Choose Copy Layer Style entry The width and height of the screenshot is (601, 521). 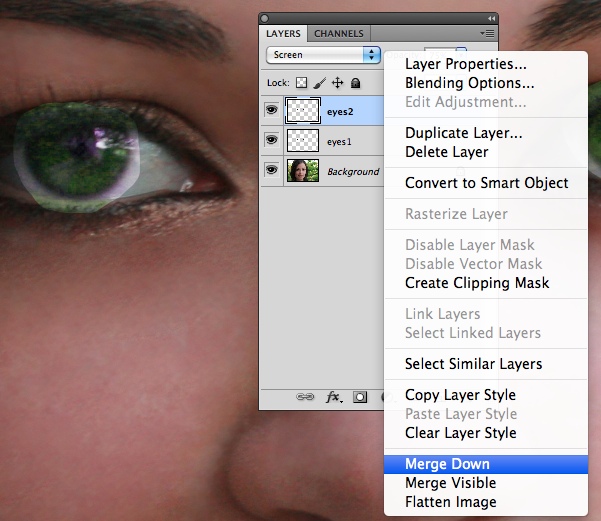[x=486, y=395]
